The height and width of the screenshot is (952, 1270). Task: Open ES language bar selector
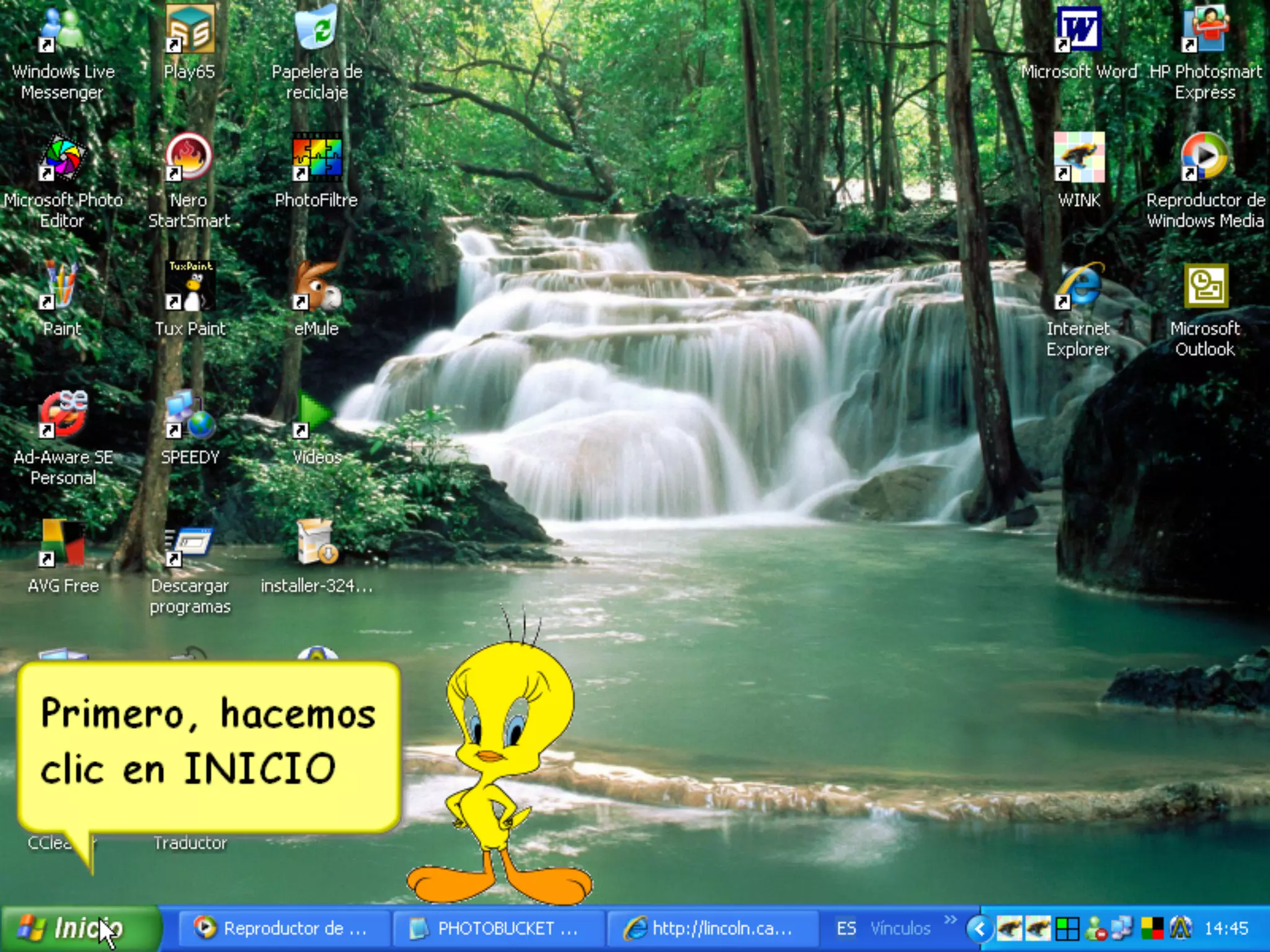pyautogui.click(x=846, y=928)
